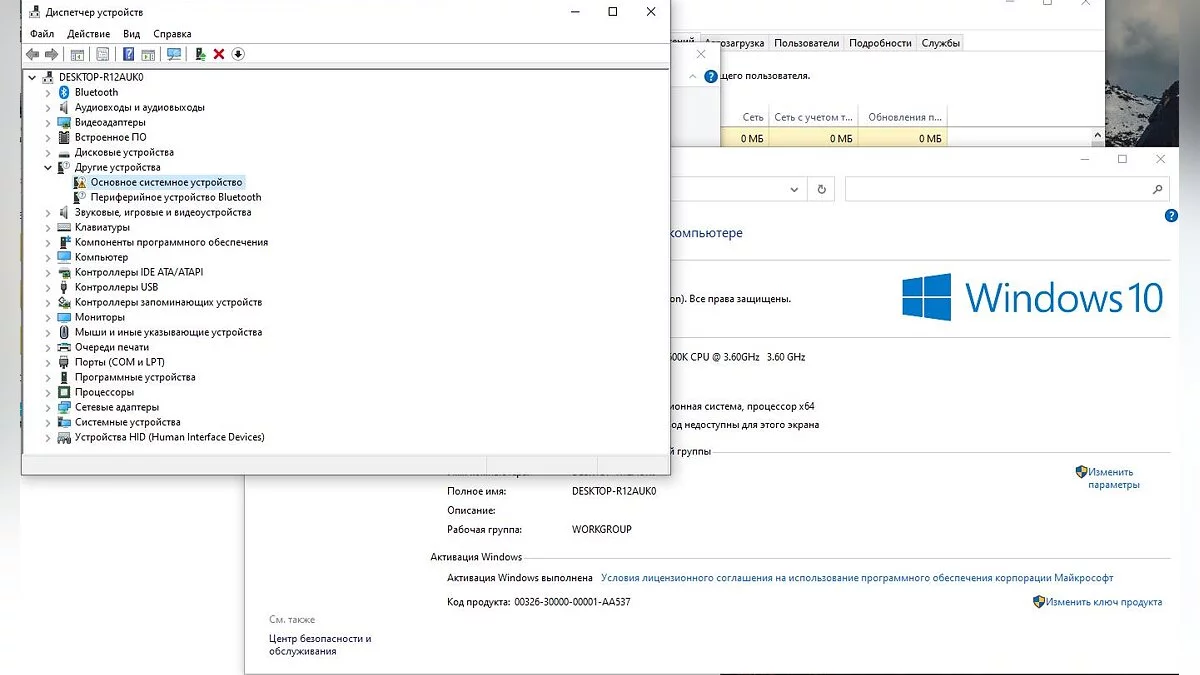Select Периферийное устройство Bluetooth item
Screen dimensions: 1200x675
[175, 197]
